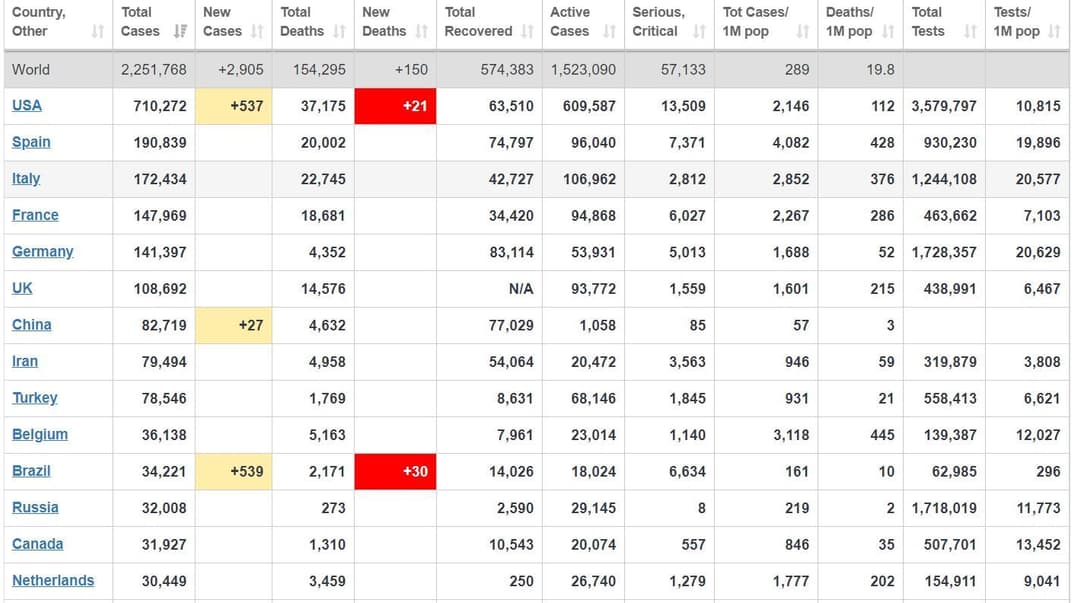Image resolution: width=1072 pixels, height=603 pixels.
Task: Sort by Total Recovered arrow icon
Action: point(527,32)
